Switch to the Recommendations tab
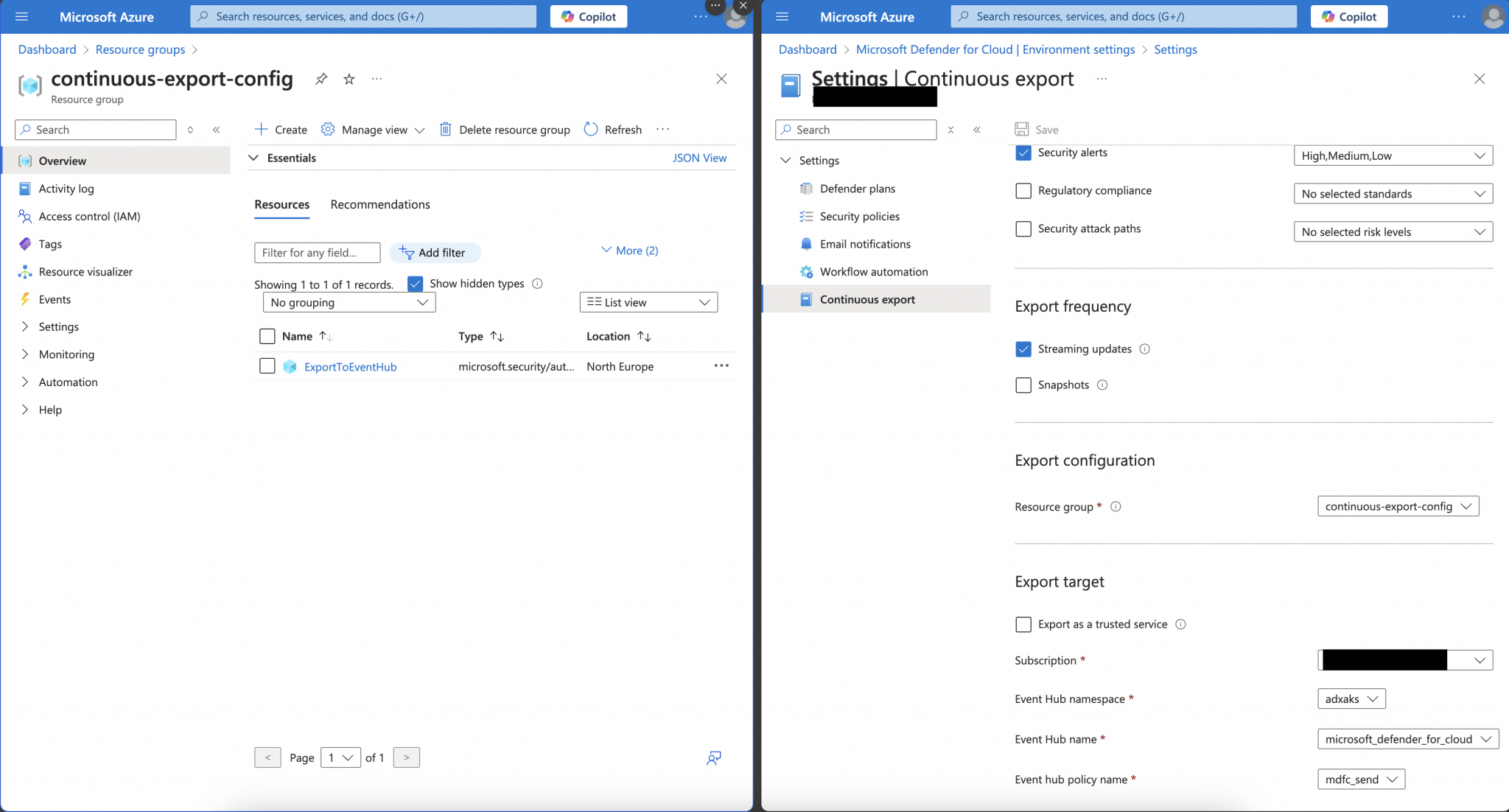Screen dimensions: 1509x812 point(380,204)
